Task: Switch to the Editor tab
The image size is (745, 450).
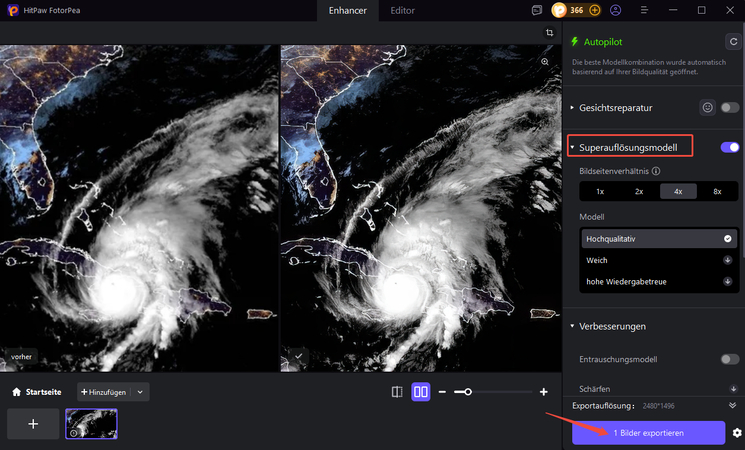Action: click(403, 11)
